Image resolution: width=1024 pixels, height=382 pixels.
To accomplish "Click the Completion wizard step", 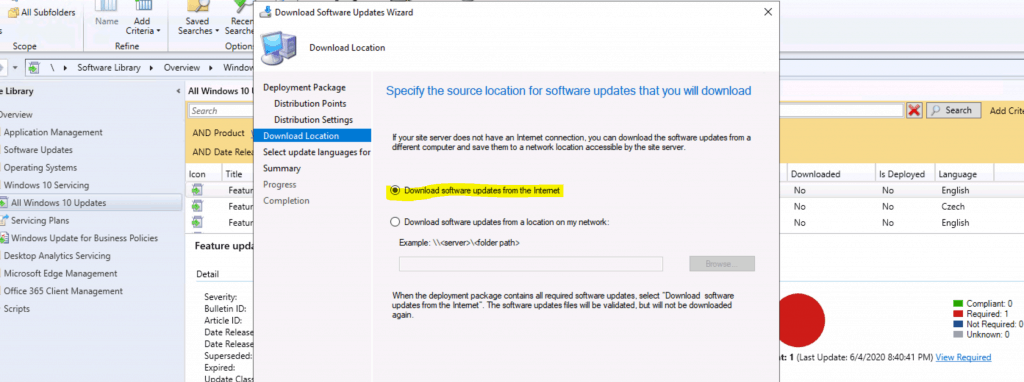I will [286, 200].
